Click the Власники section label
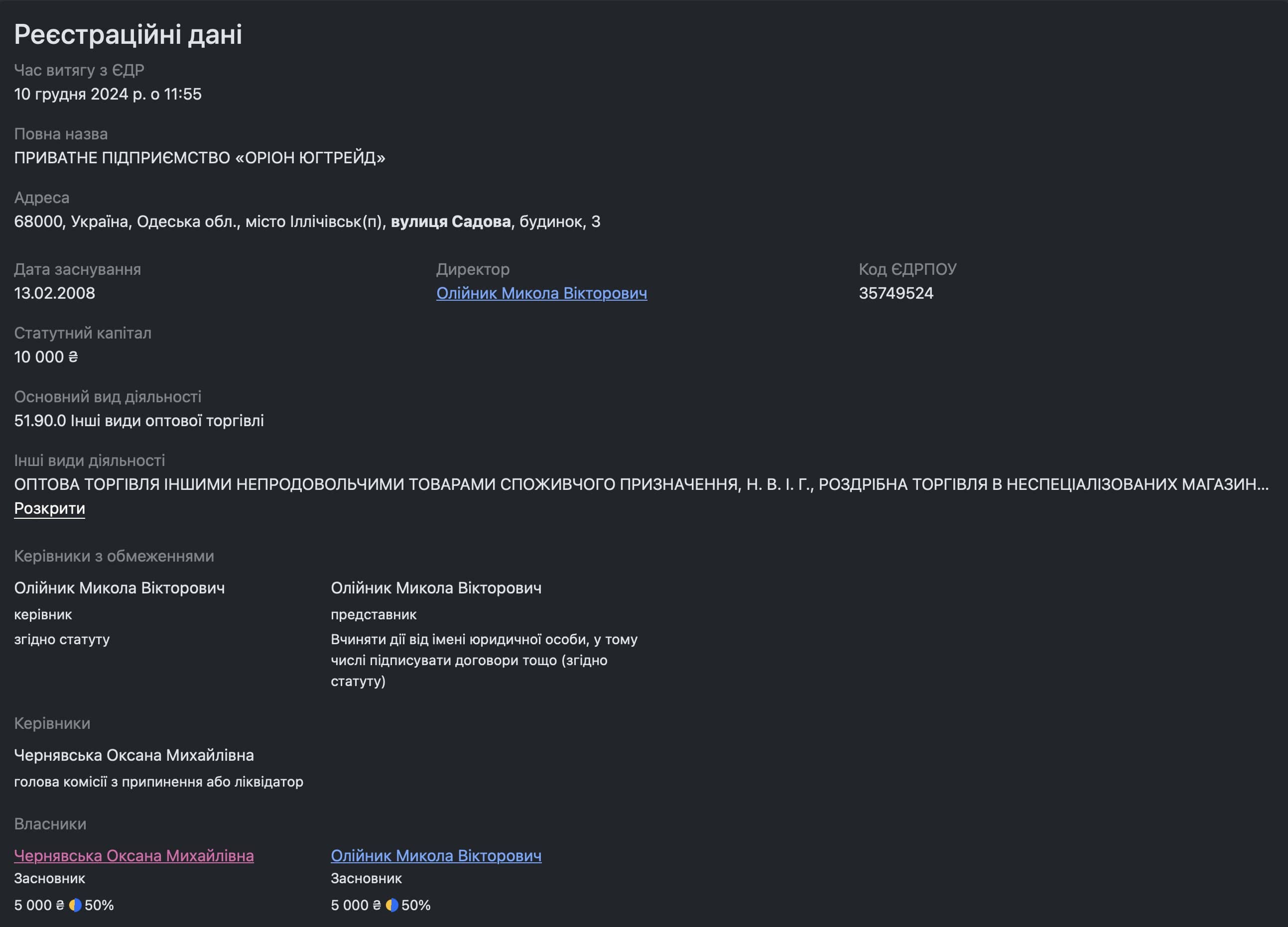The width and height of the screenshot is (1288, 927). [50, 823]
